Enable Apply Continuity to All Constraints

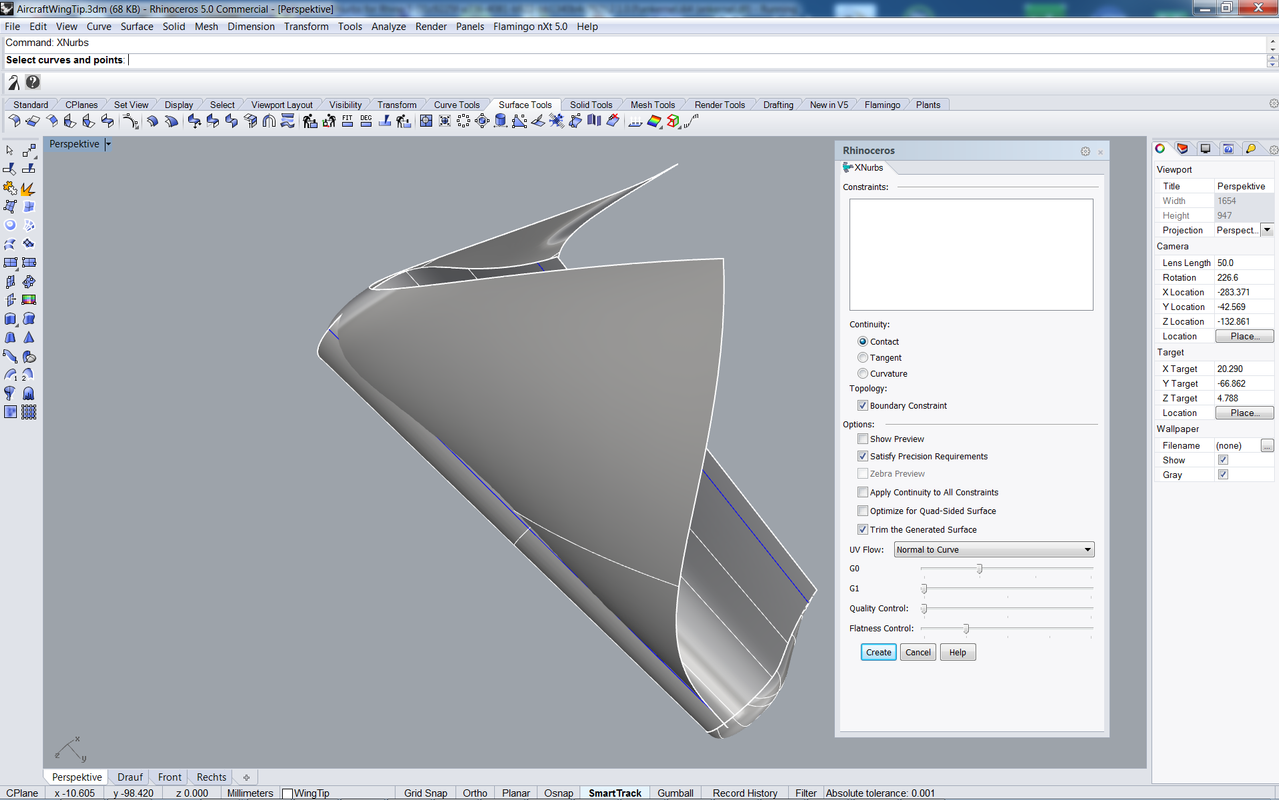click(862, 492)
